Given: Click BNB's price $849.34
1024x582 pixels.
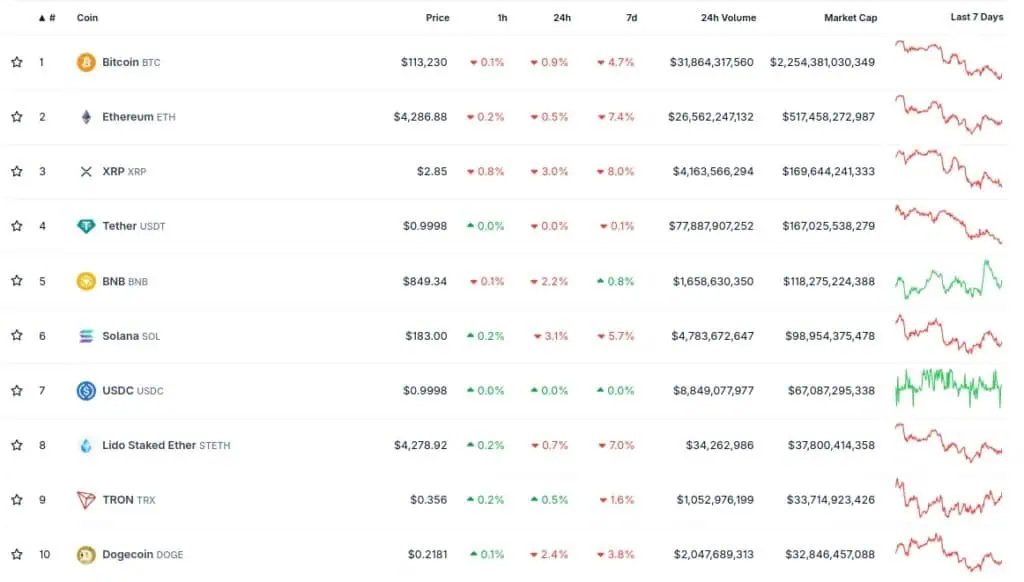Looking at the screenshot, I should (x=424, y=281).
